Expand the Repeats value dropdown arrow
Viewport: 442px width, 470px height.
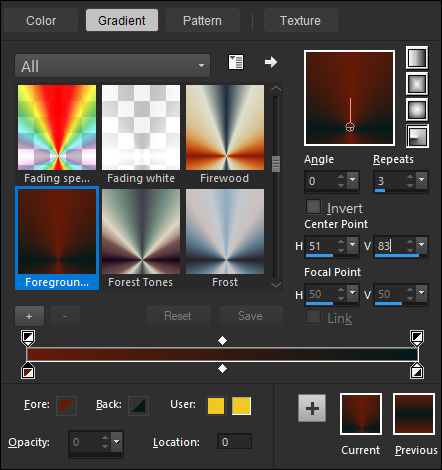coord(422,180)
